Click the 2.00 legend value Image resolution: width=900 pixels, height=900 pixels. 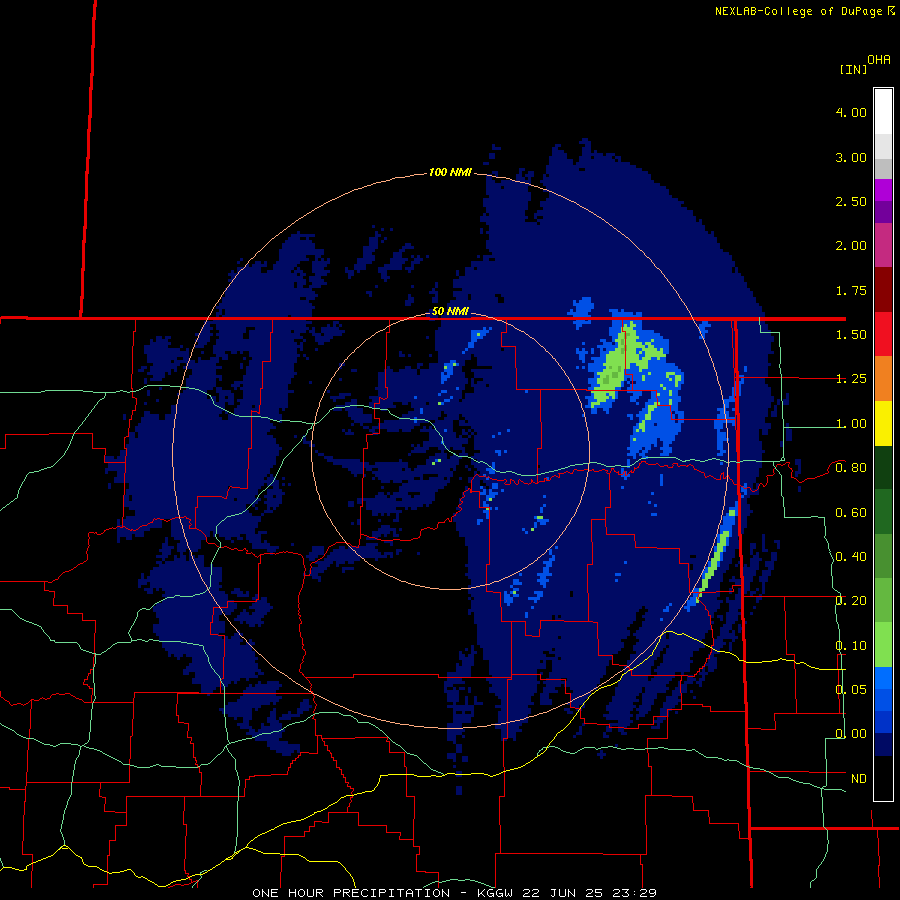(x=851, y=246)
